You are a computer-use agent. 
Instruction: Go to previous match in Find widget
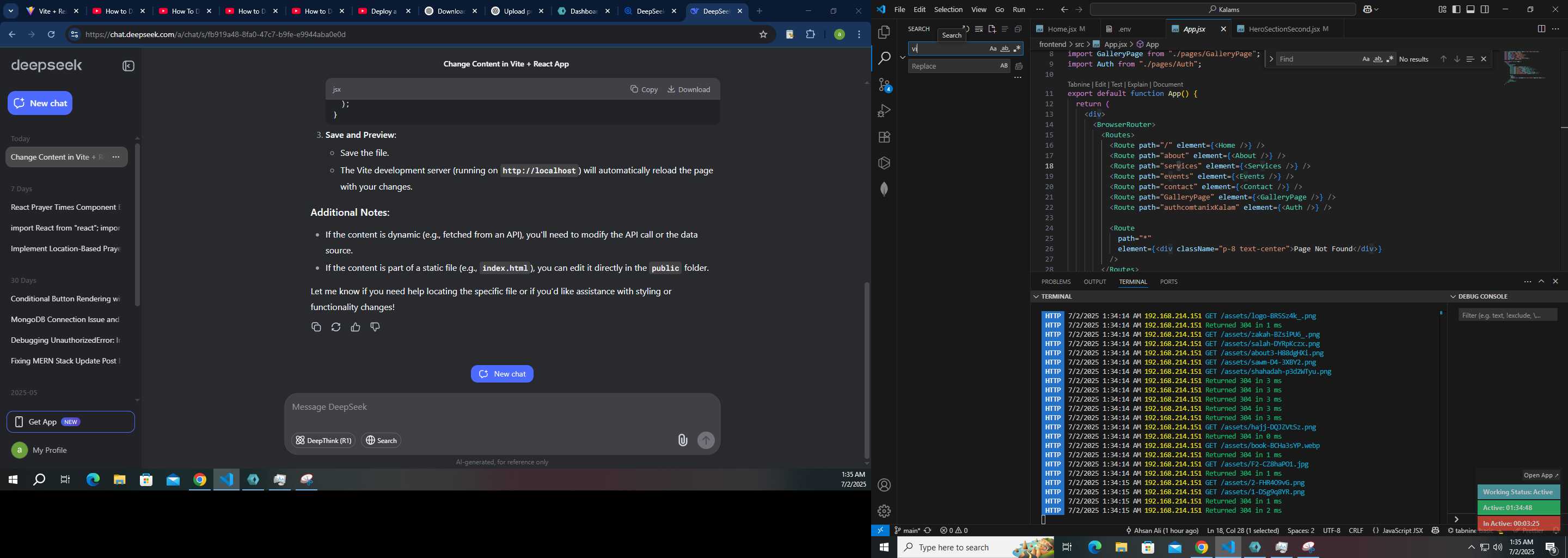[1443, 59]
